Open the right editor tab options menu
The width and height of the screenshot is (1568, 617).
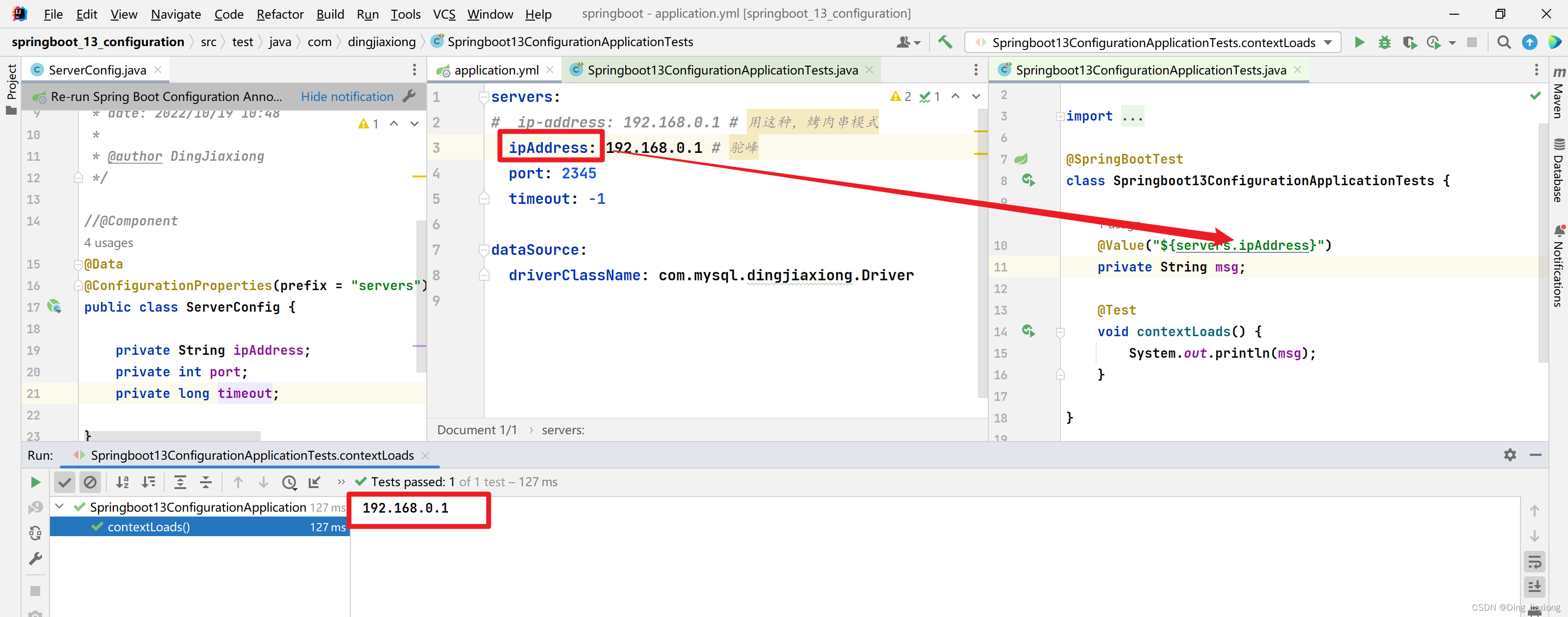pos(1536,70)
